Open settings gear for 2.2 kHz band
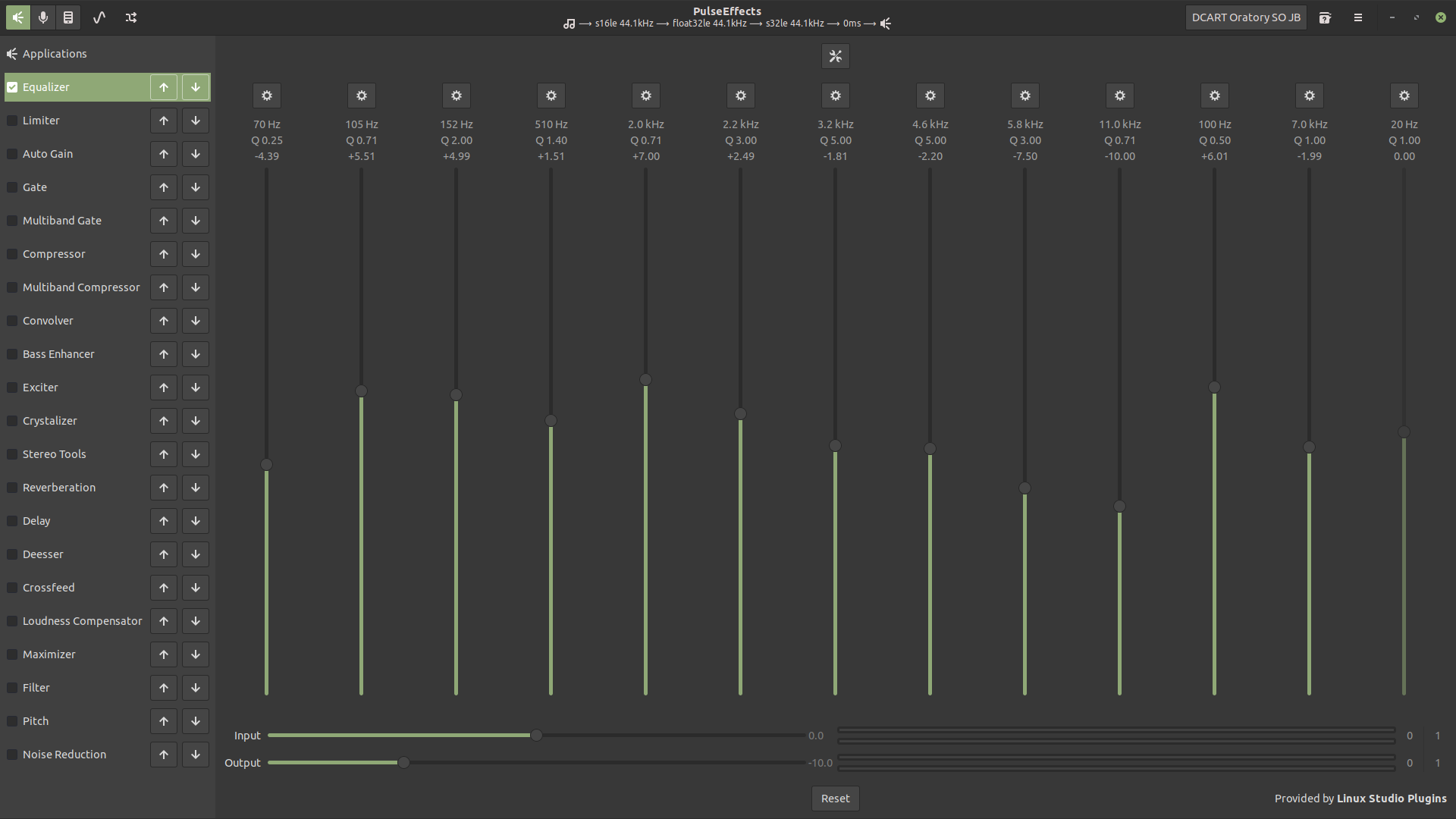This screenshot has width=1456, height=819. click(741, 96)
